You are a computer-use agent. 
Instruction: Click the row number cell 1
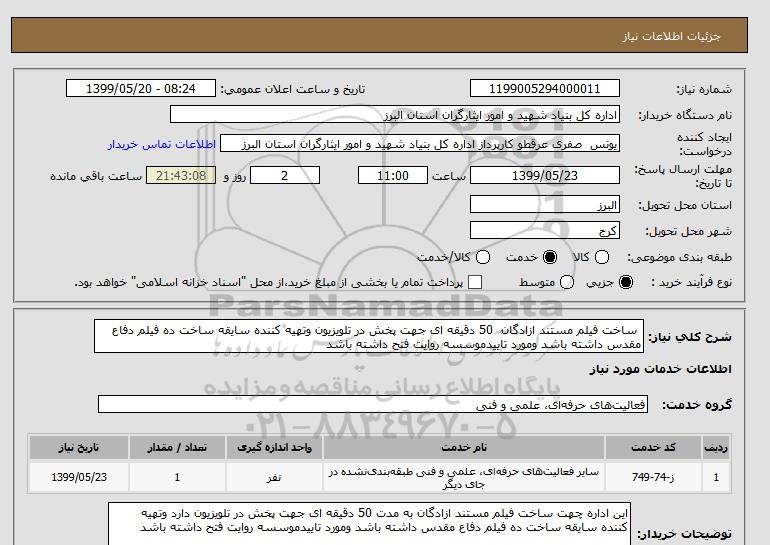[716, 477]
